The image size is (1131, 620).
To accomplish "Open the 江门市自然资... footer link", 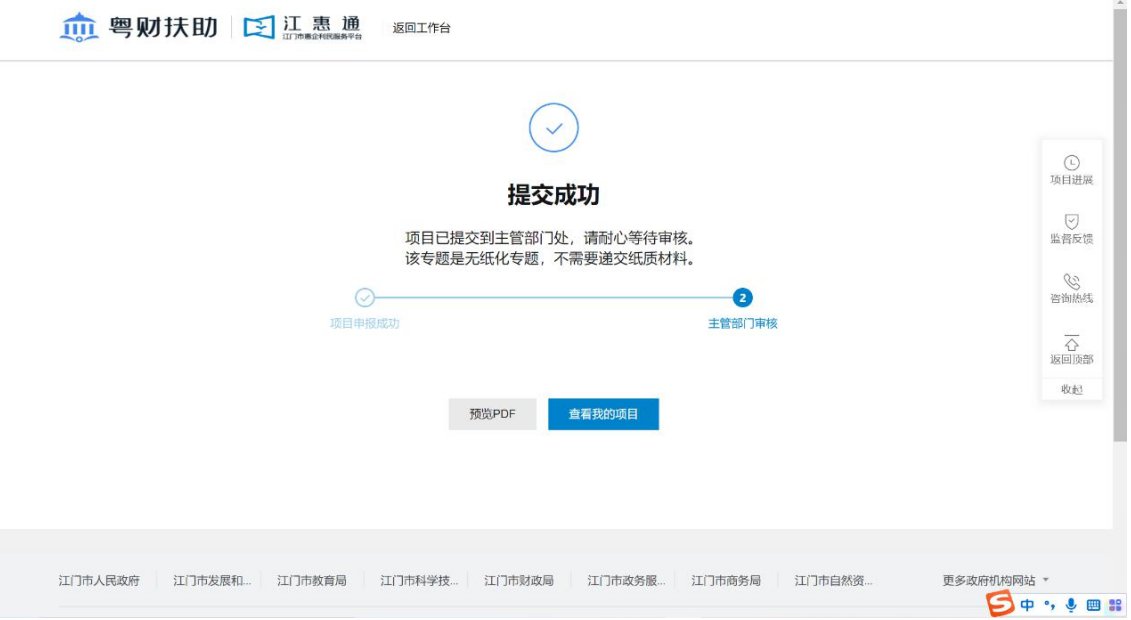I will pos(835,582).
